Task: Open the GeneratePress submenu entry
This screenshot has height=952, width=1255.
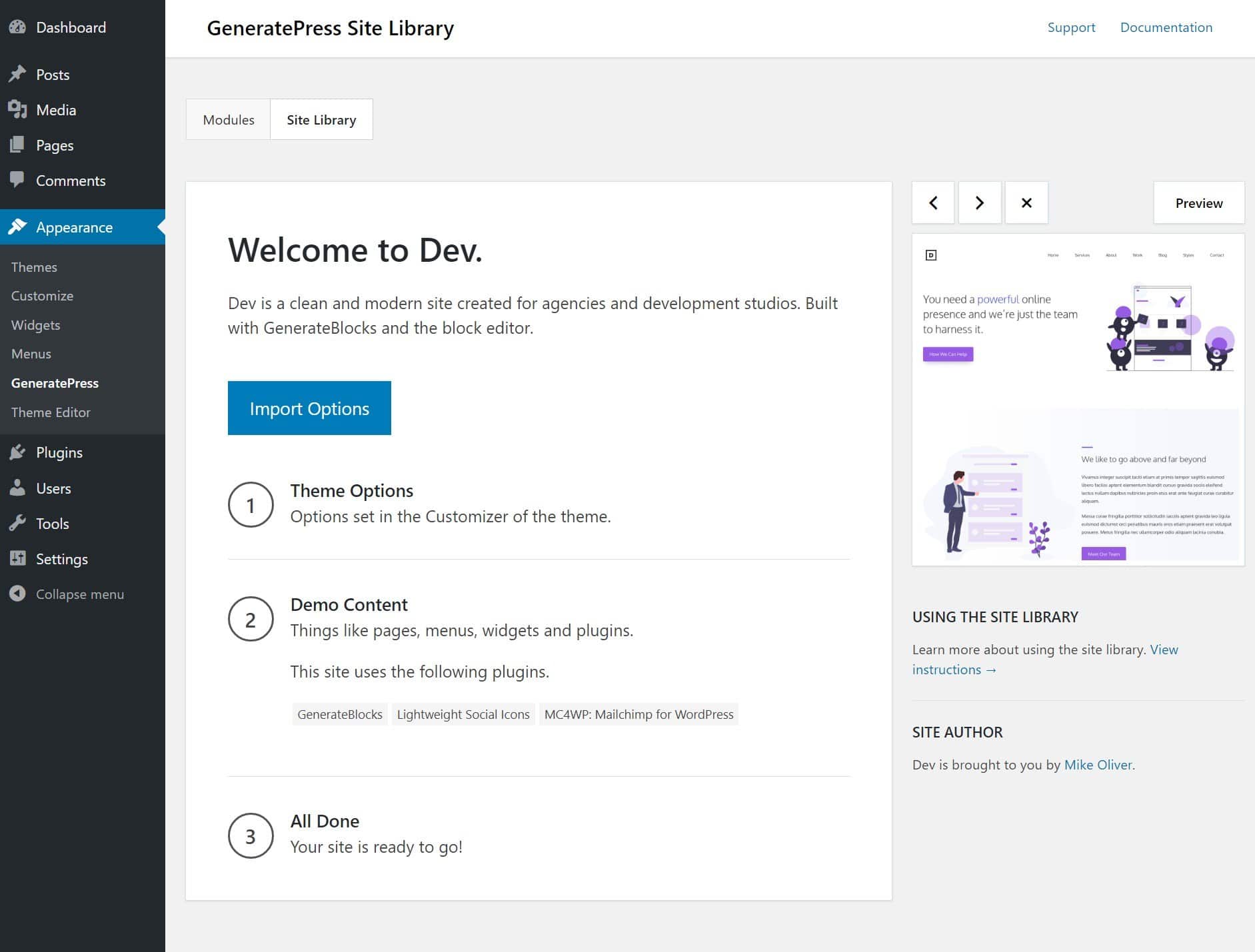Action: click(x=55, y=383)
